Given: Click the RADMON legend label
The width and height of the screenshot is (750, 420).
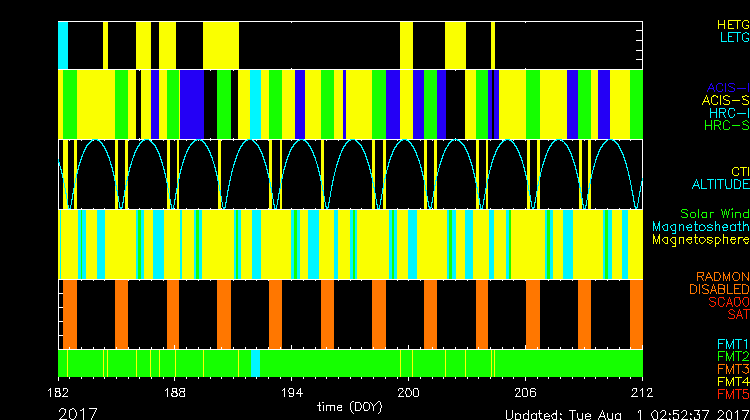Looking at the screenshot, I should pyautogui.click(x=720, y=276).
